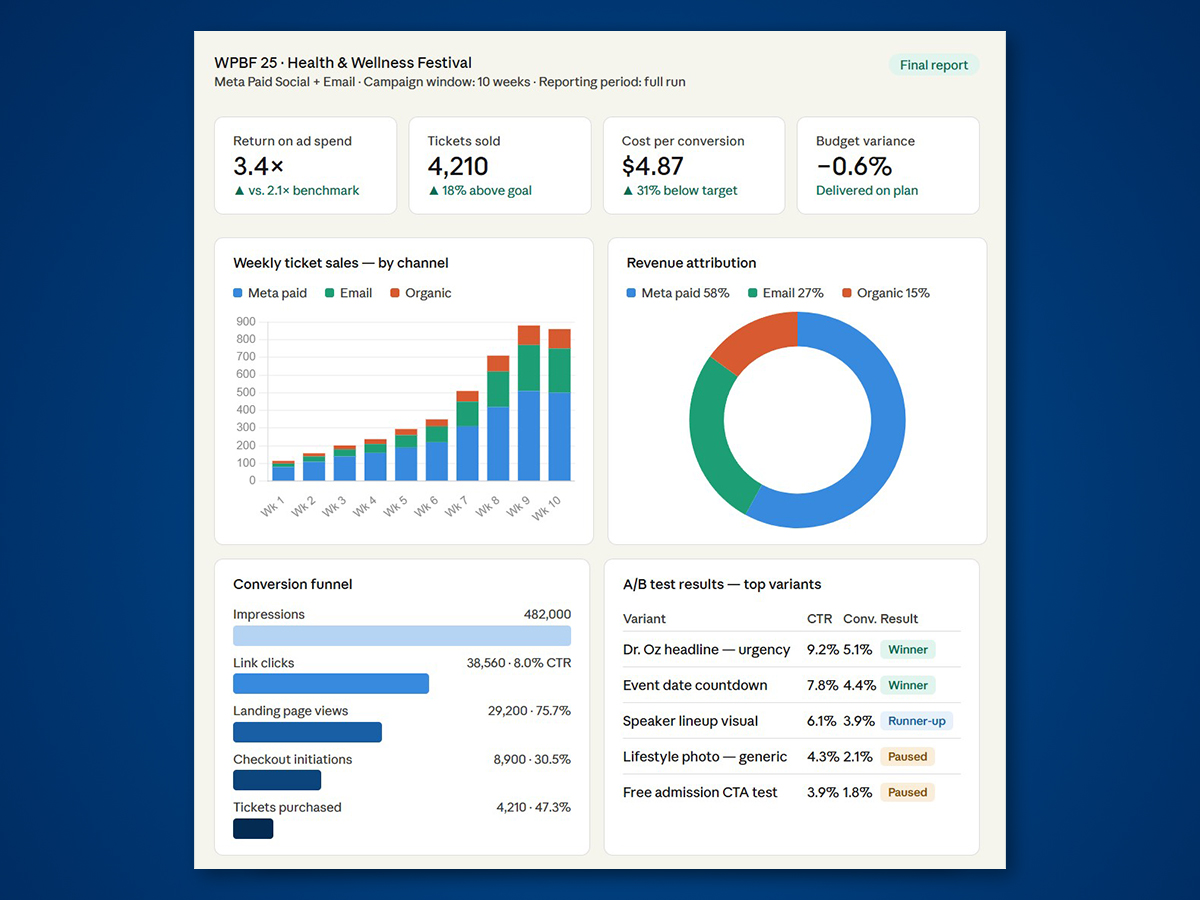Click the Runner-up badge for Speaker lineup visual

[916, 721]
